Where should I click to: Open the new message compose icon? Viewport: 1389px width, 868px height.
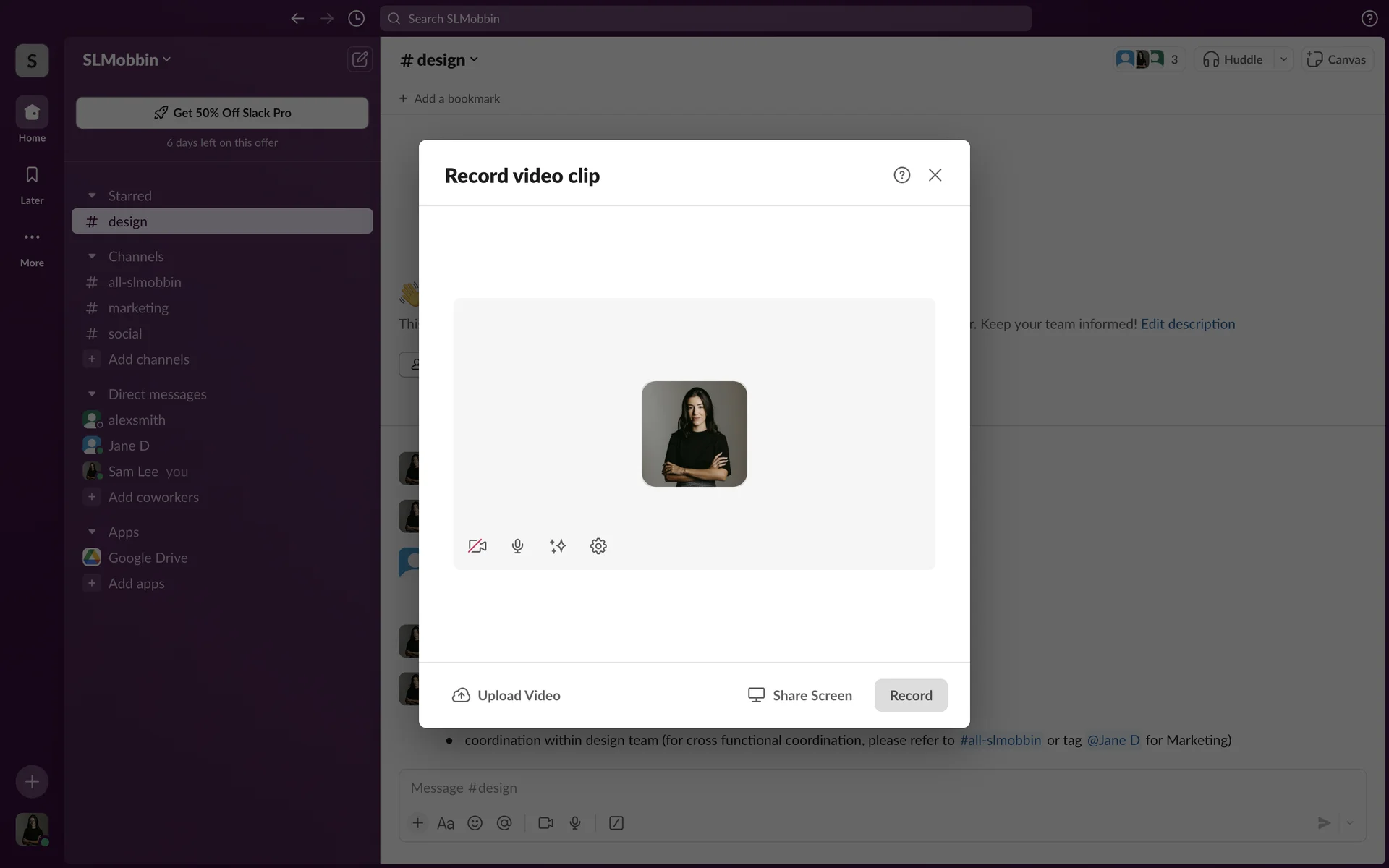[360, 59]
